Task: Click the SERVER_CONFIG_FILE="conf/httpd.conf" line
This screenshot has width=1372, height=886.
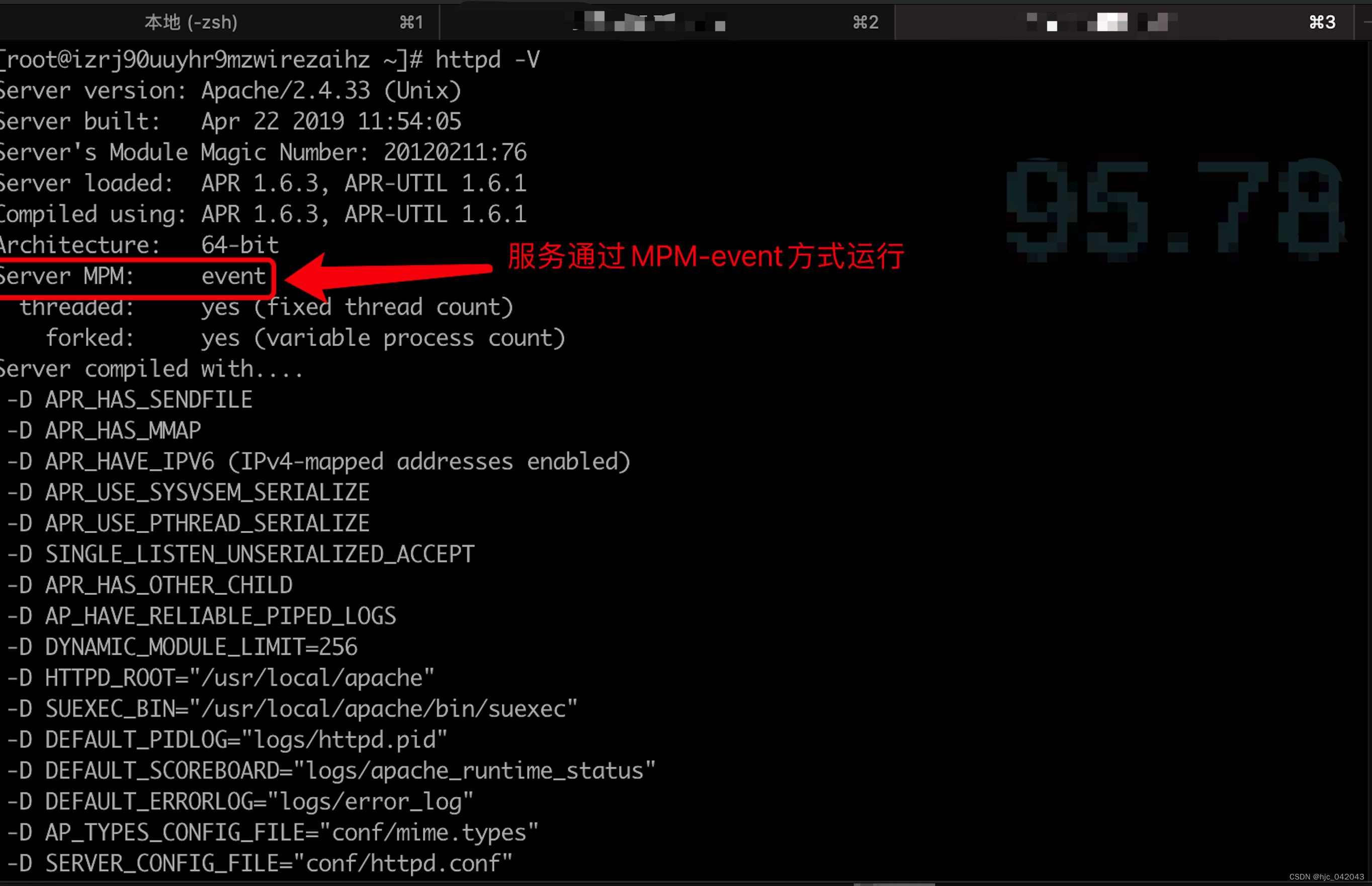Action: point(259,863)
